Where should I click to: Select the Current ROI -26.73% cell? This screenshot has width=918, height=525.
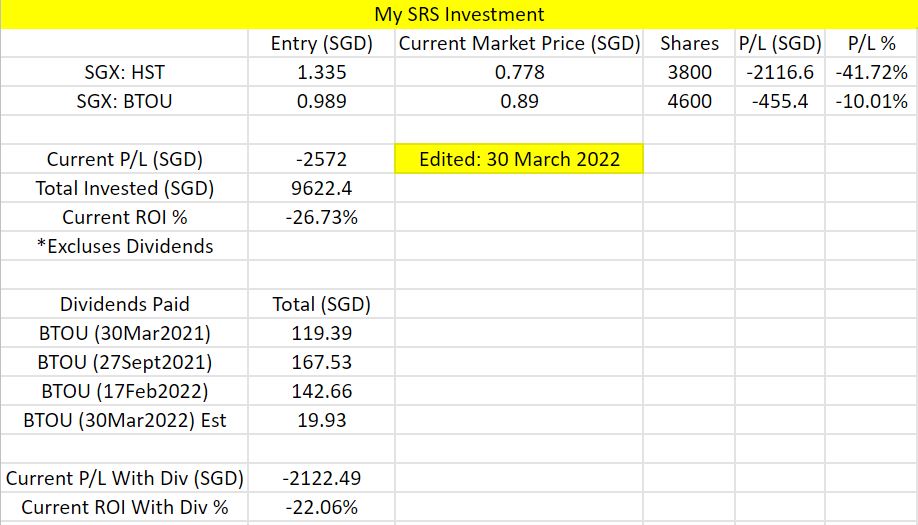point(321,217)
